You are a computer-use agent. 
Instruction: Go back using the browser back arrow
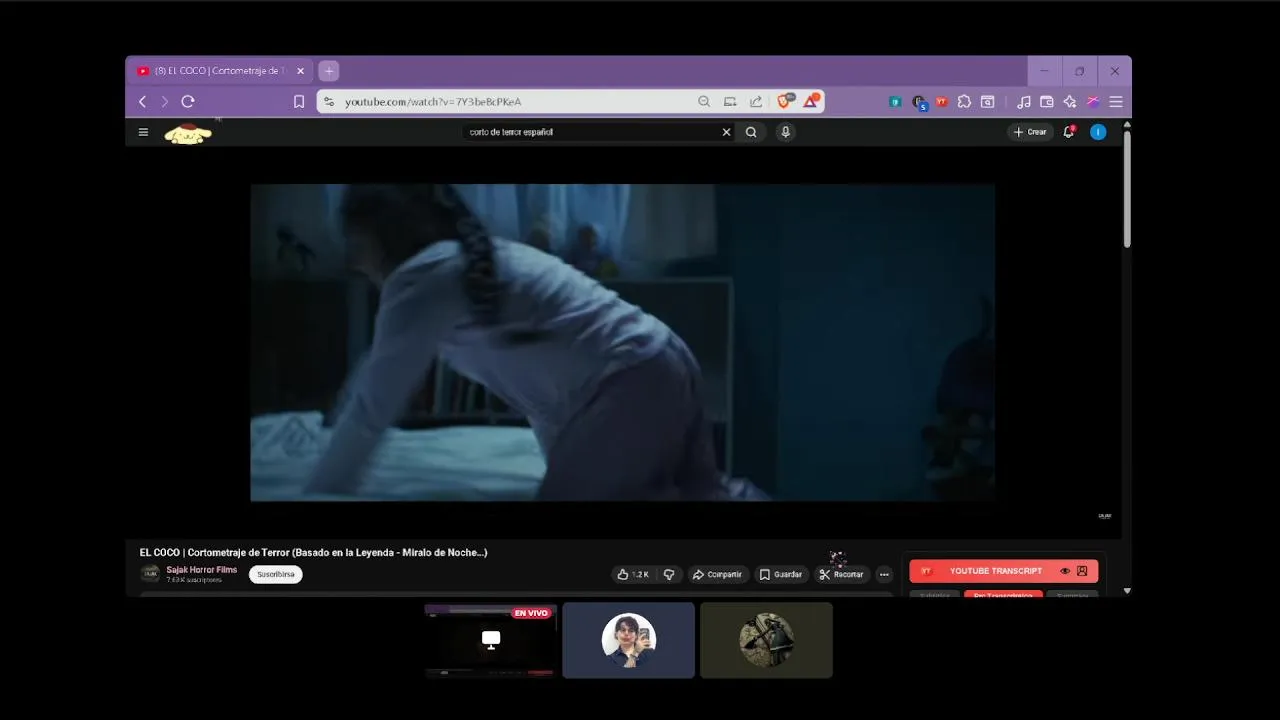(x=142, y=101)
